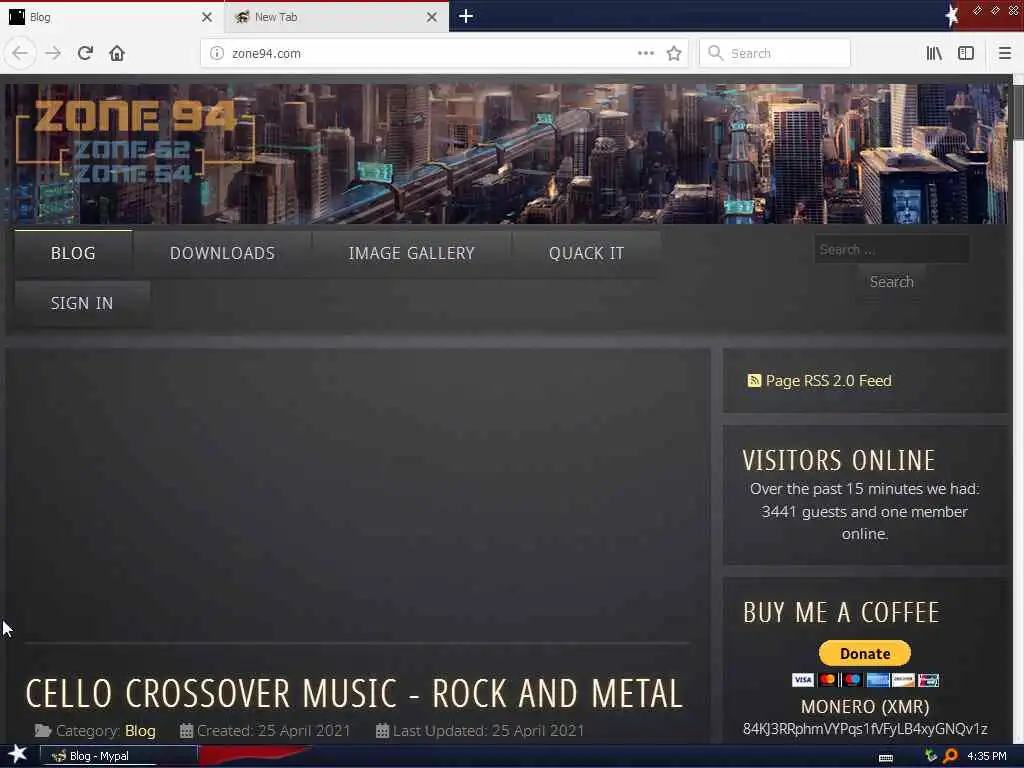Open a new tab with plus button
The height and width of the screenshot is (768, 1024).
pyautogui.click(x=466, y=16)
